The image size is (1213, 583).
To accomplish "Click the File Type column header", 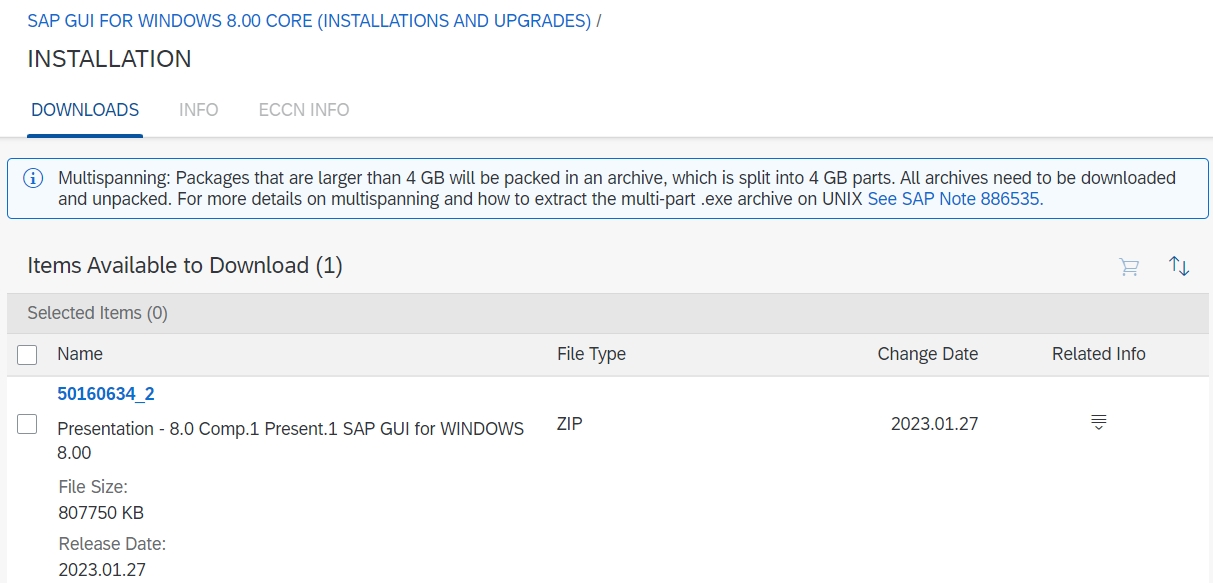I will click(x=591, y=354).
